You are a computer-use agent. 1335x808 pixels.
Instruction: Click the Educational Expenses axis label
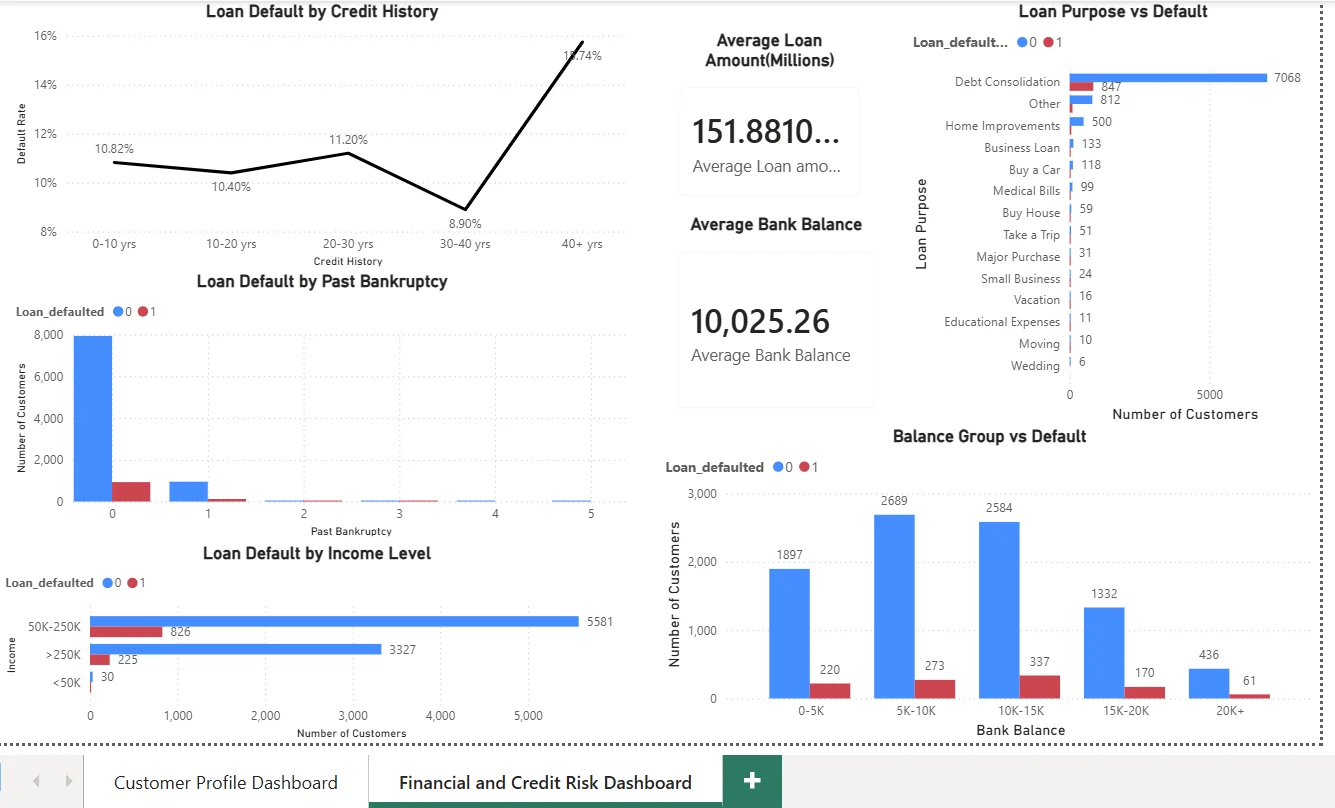point(1002,322)
